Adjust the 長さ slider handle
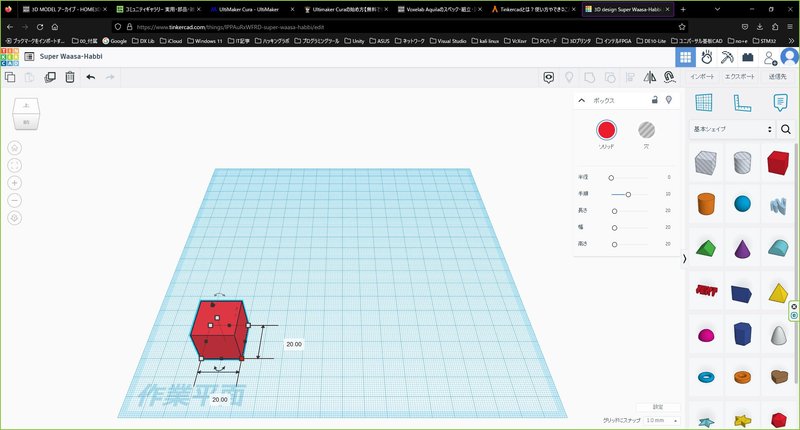Viewport: 800px width, 430px height. 614,211
